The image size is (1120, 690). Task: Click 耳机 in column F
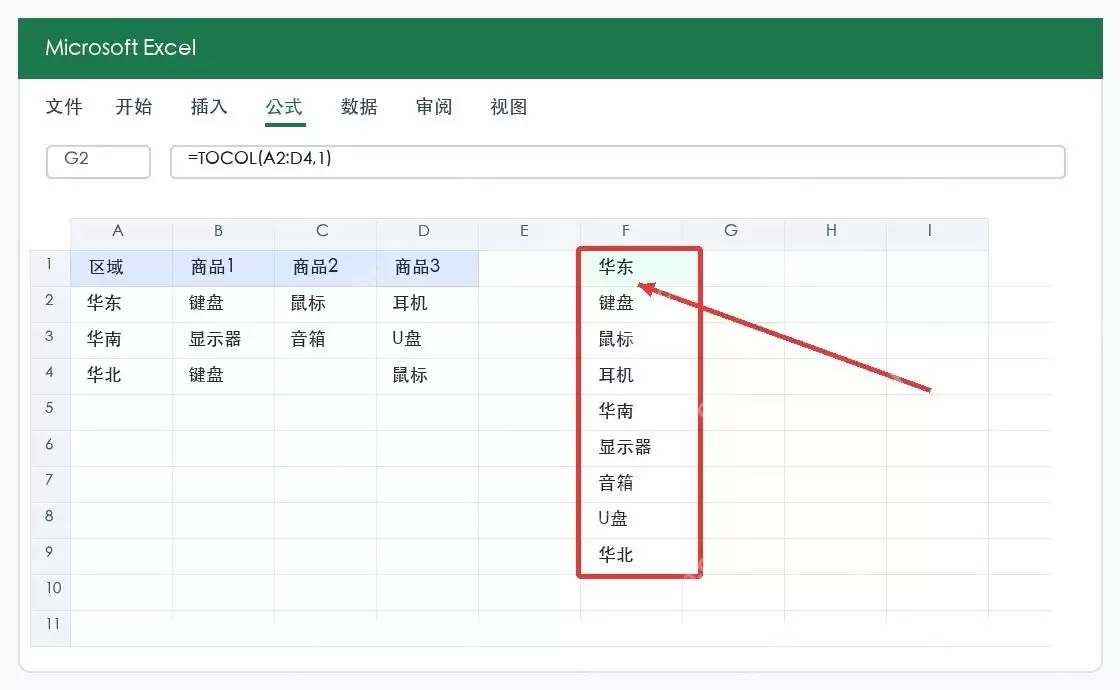[x=631, y=376]
